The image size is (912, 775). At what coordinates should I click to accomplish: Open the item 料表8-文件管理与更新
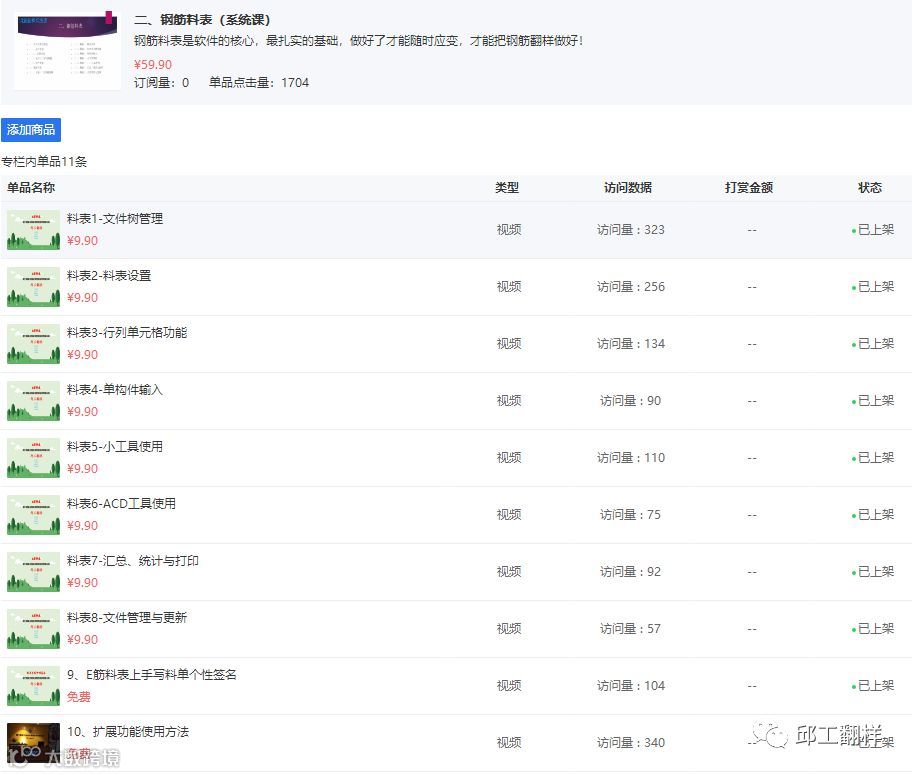click(x=127, y=618)
